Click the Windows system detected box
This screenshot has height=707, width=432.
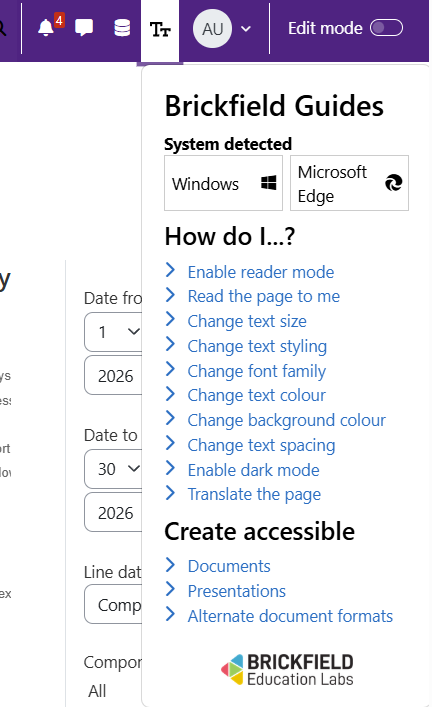point(223,183)
